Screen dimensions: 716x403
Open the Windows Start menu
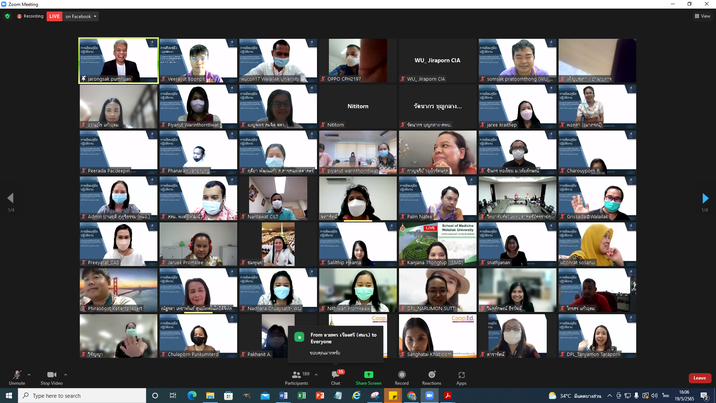click(x=8, y=396)
